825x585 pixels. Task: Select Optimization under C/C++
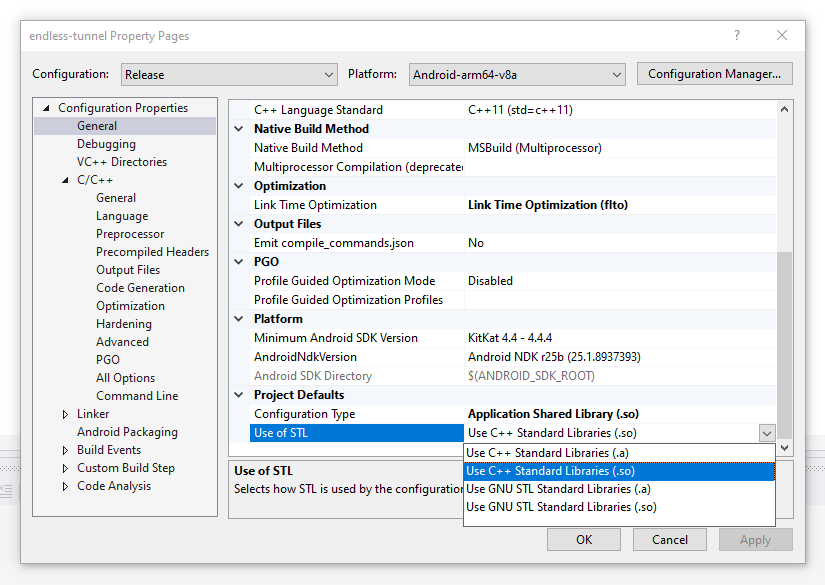pos(130,306)
